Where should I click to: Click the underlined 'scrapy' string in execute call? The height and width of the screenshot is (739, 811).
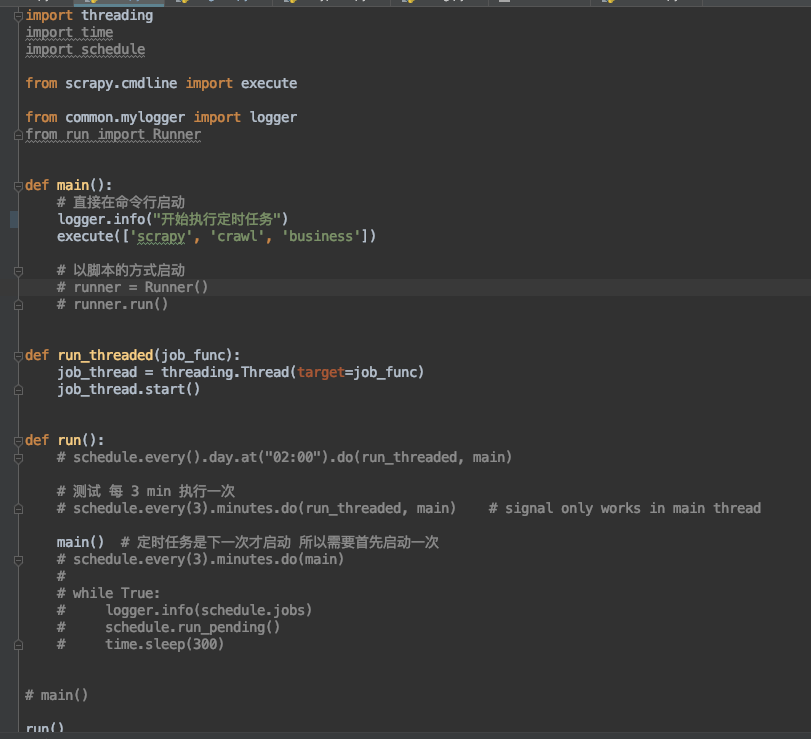click(161, 236)
